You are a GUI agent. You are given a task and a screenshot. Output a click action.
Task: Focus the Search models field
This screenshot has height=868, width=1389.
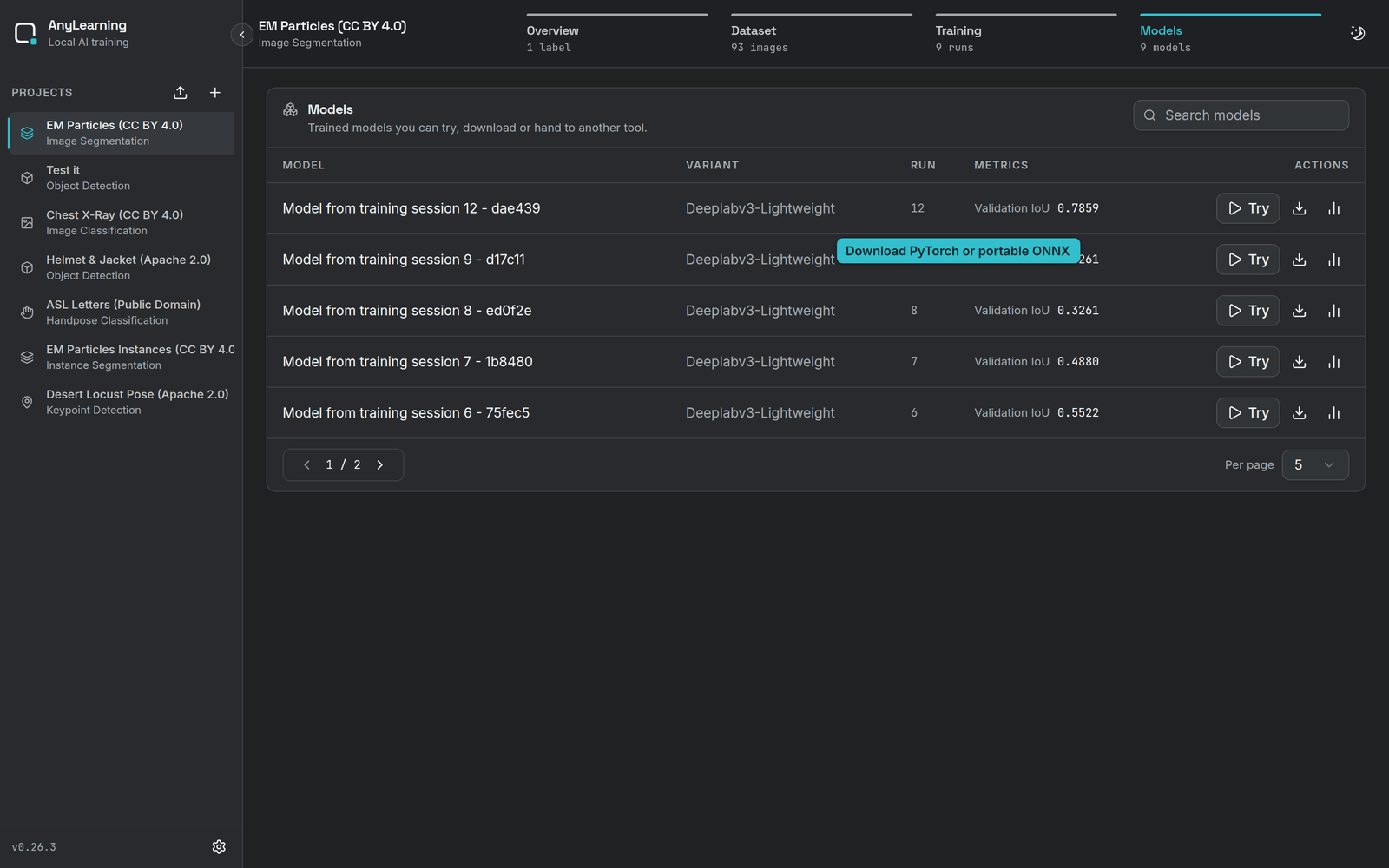[x=1241, y=115]
